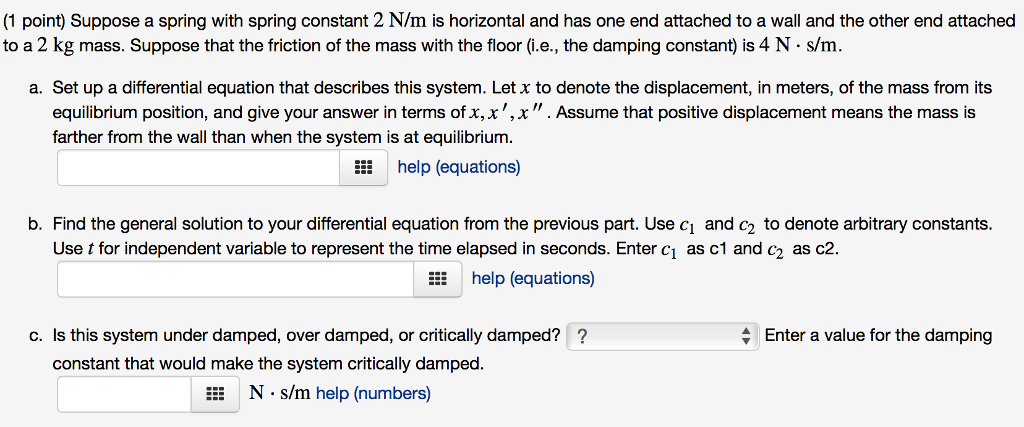Open the damping type dropdown
The width and height of the screenshot is (1024, 427).
662,336
